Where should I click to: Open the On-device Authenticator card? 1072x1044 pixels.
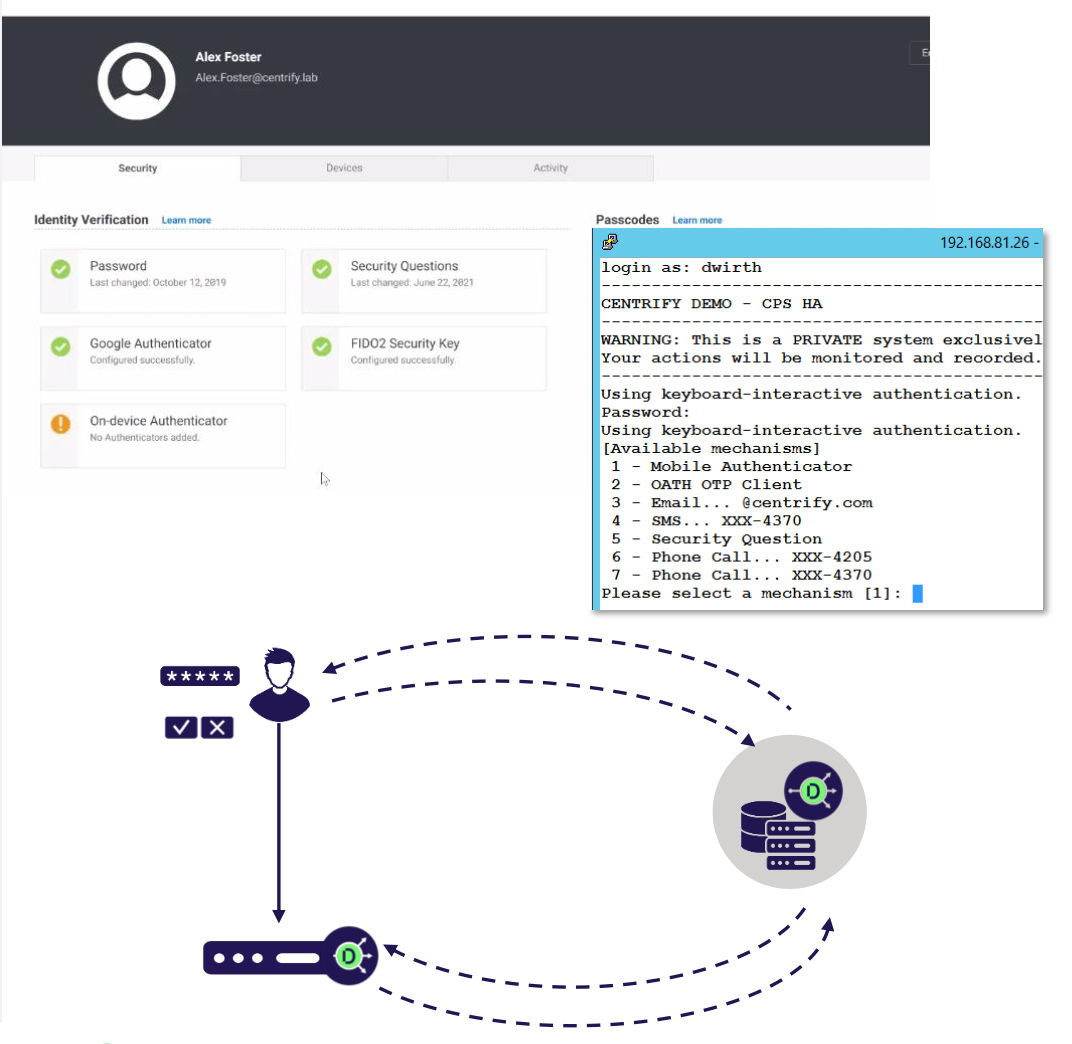click(x=163, y=436)
